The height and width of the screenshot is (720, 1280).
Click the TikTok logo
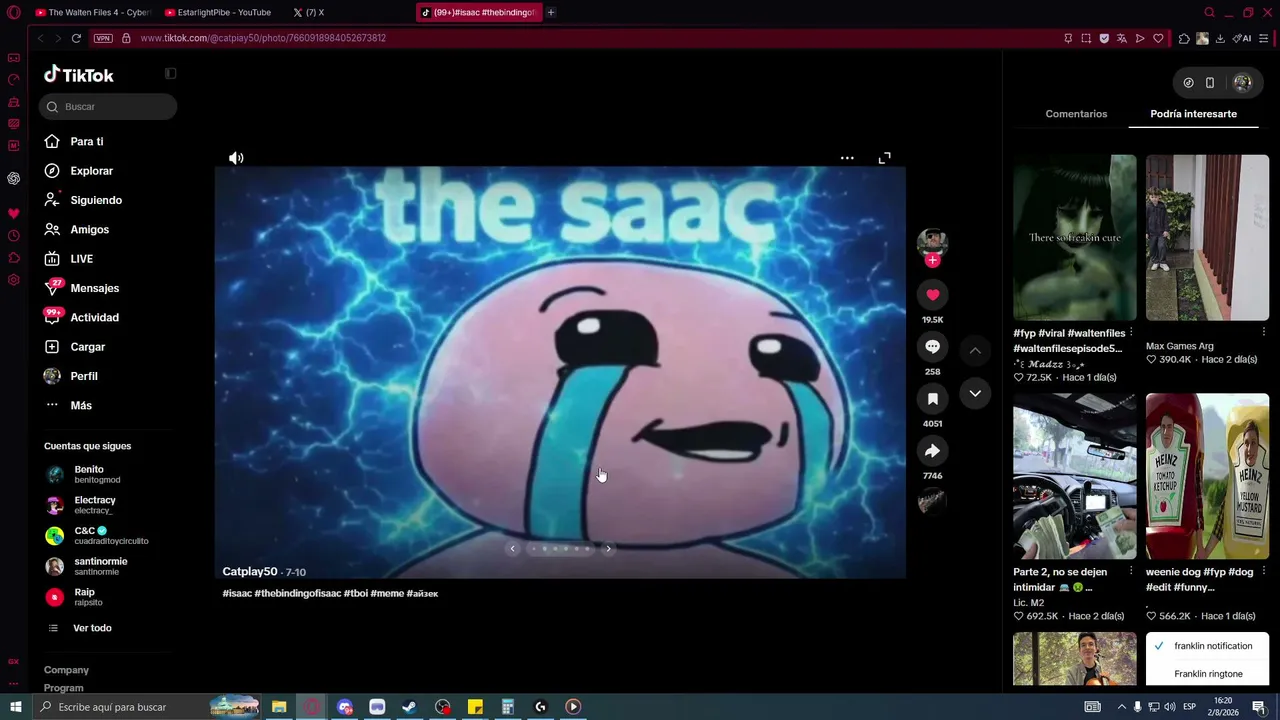(79, 75)
